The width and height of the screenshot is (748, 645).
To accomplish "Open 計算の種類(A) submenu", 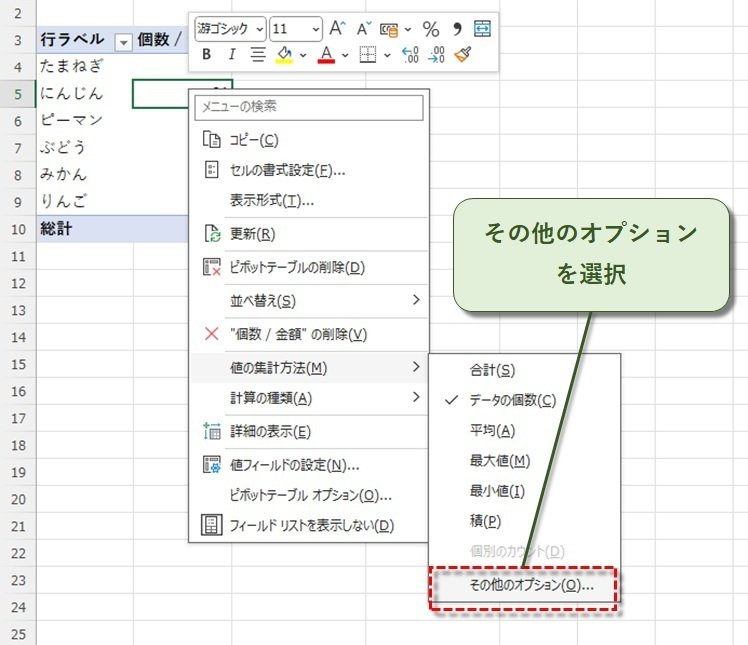I will pyautogui.click(x=309, y=398).
